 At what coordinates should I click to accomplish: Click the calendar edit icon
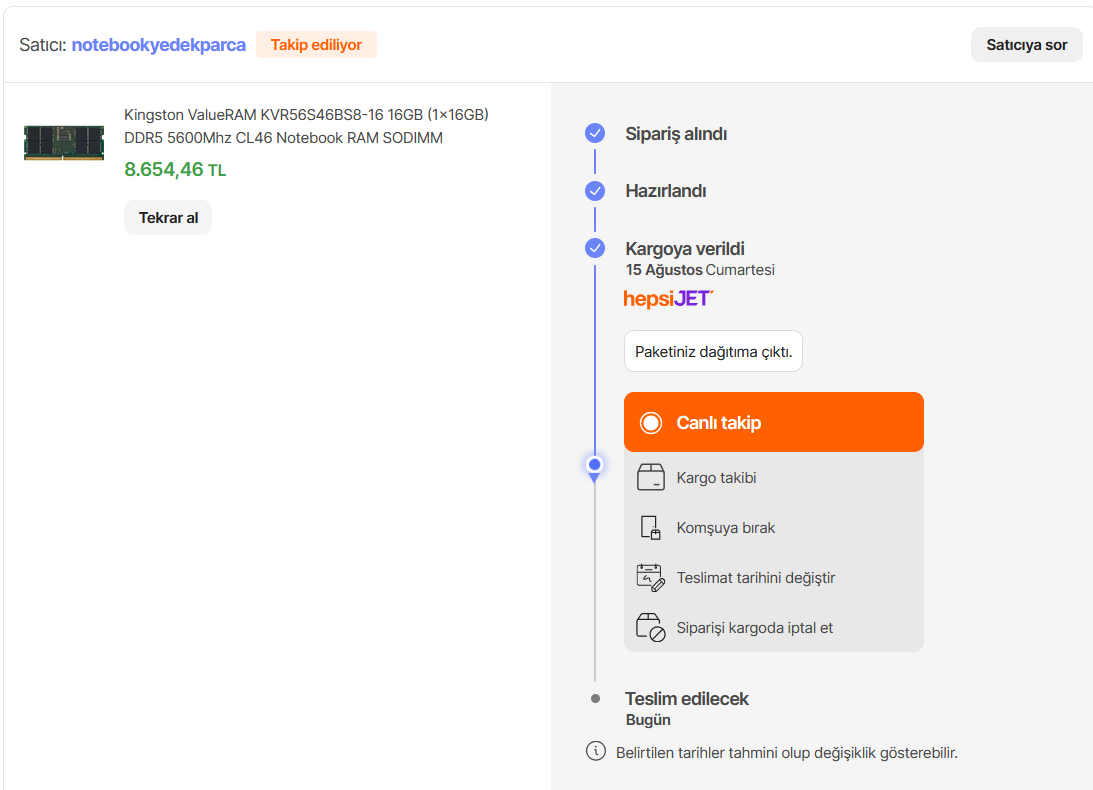[650, 578]
